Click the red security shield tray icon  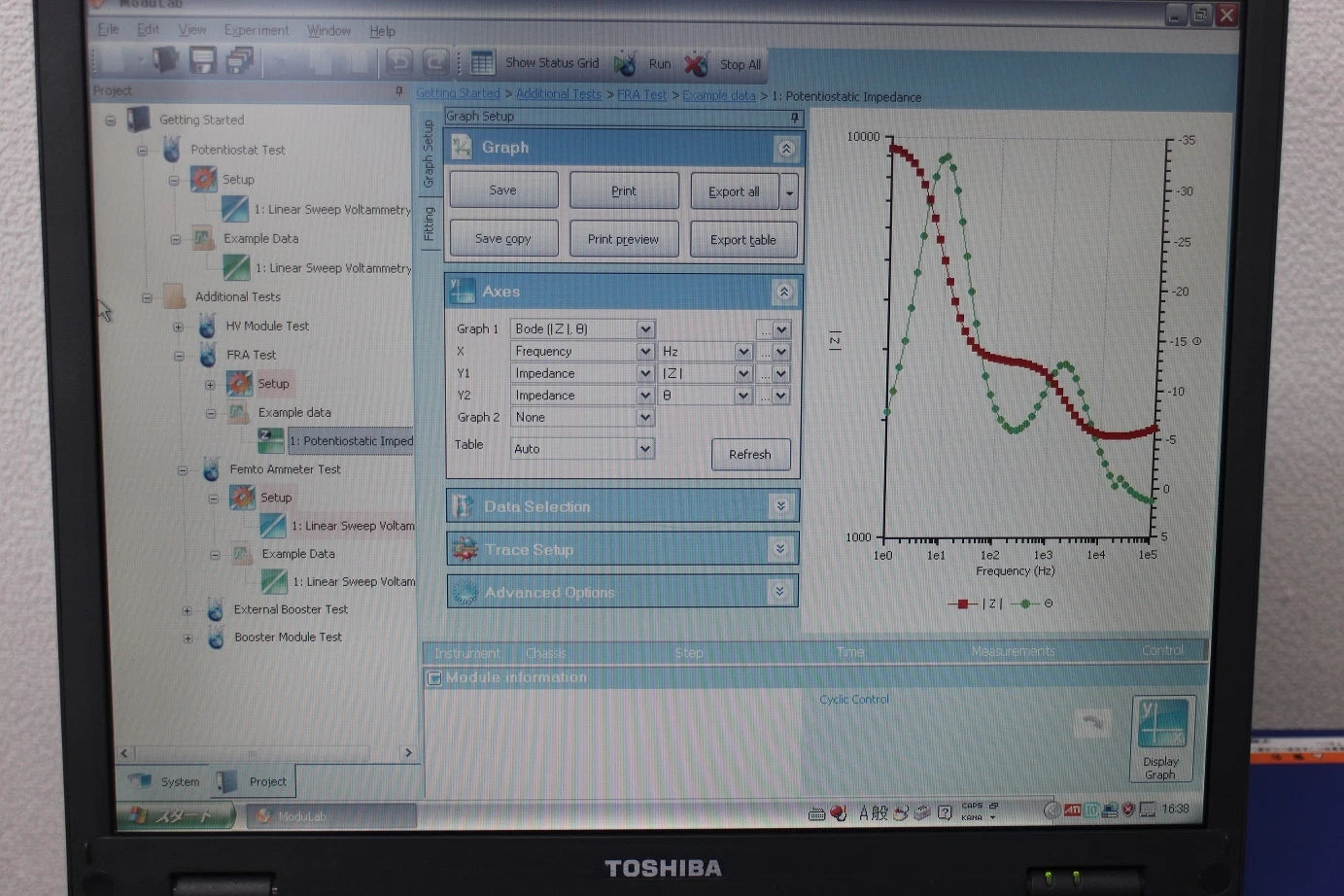point(1128,810)
